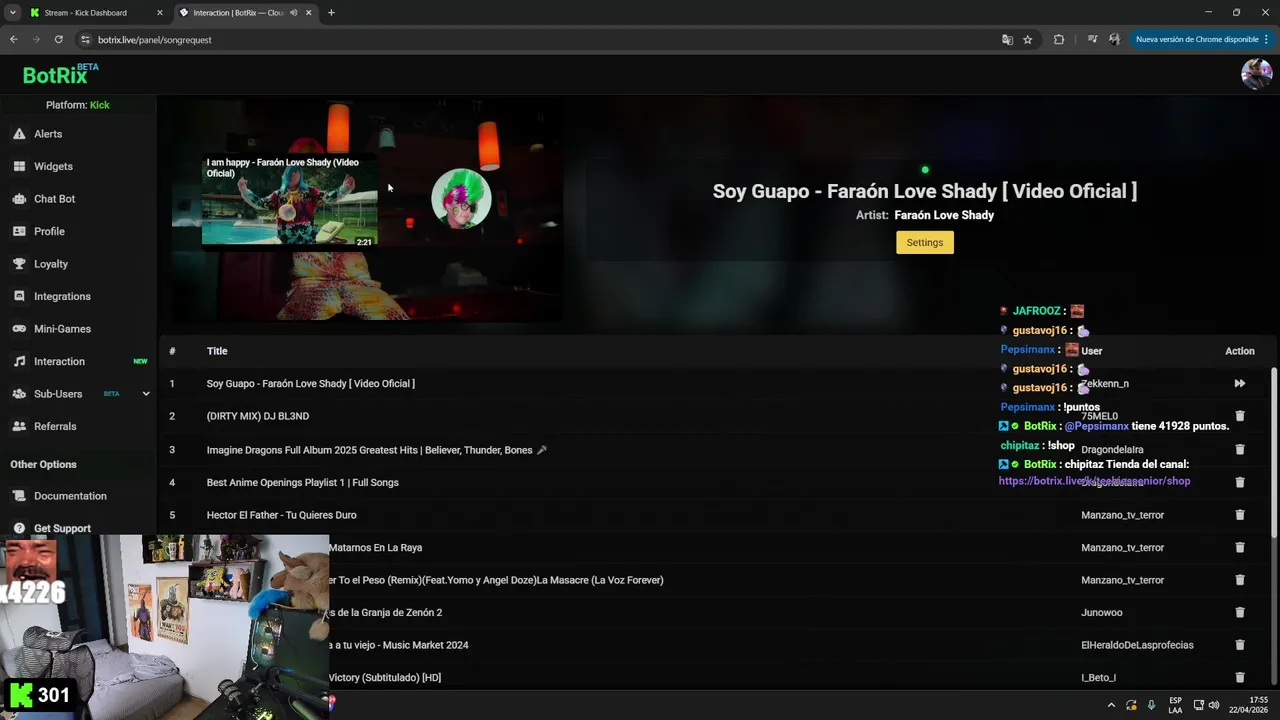Click the Loyalty trophy icon
This screenshot has height=720, width=1280.
[x=19, y=264]
